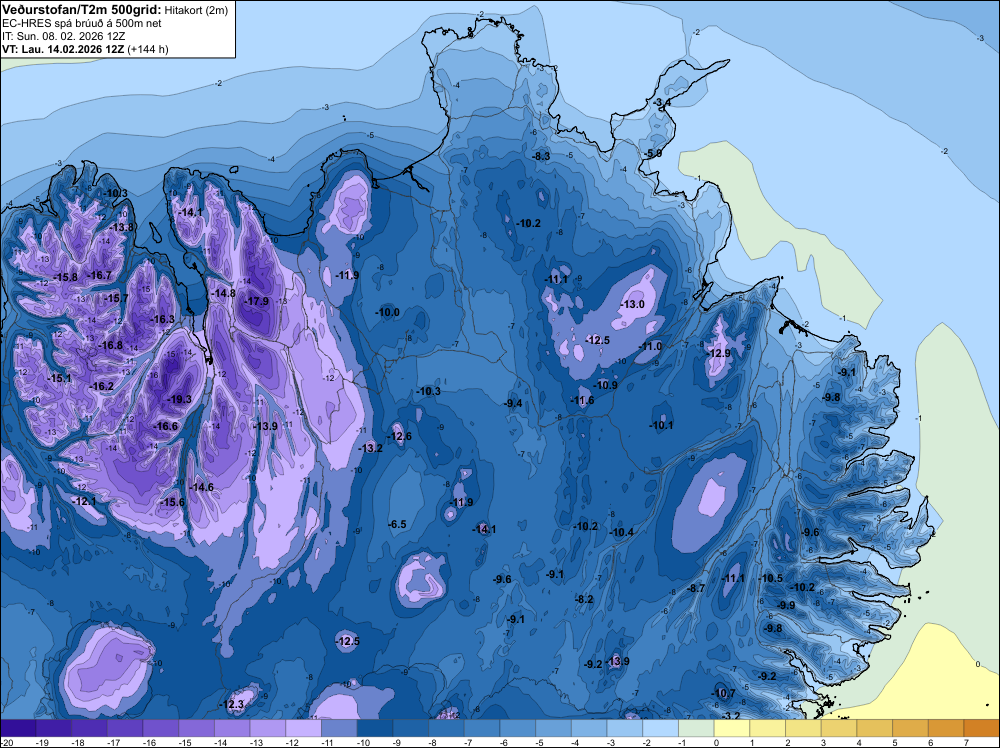Pick the -13.2 temperature label
Viewport: 1000px width, 748px height.
(x=371, y=448)
